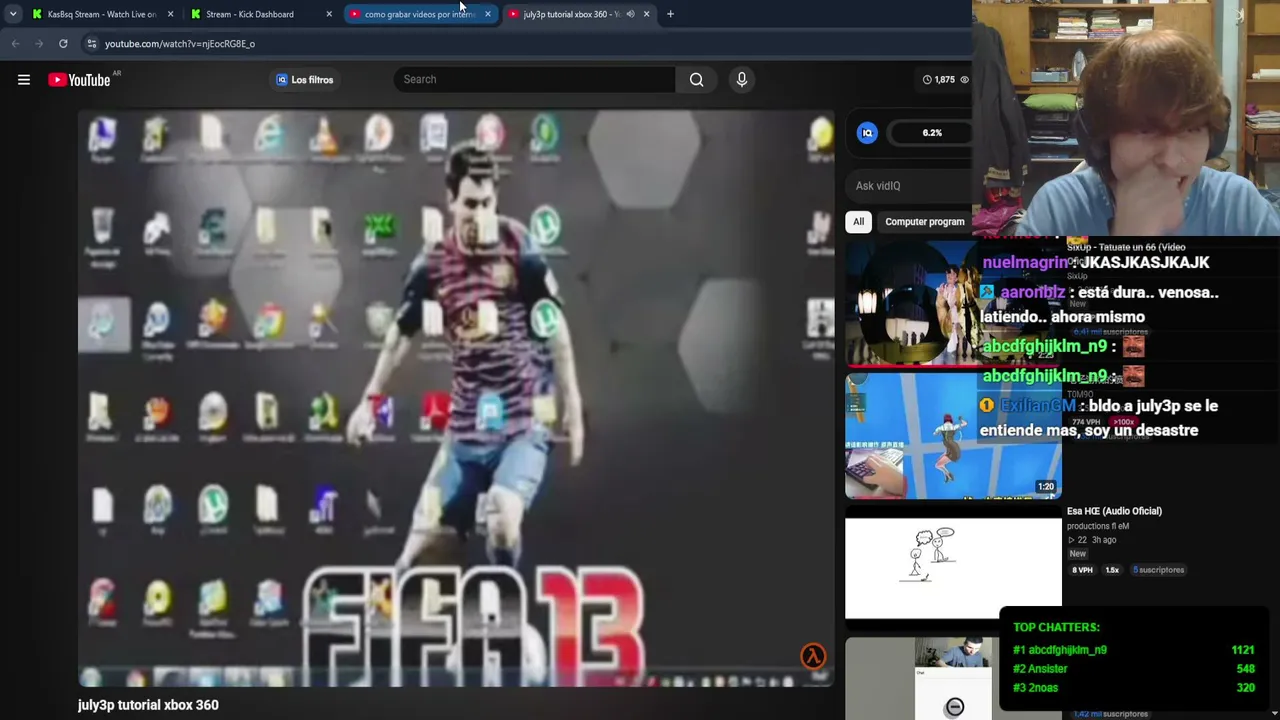Switch to the july3p tutorial xbox 360 tab
Image resolution: width=1280 pixels, height=720 pixels.
tap(571, 14)
